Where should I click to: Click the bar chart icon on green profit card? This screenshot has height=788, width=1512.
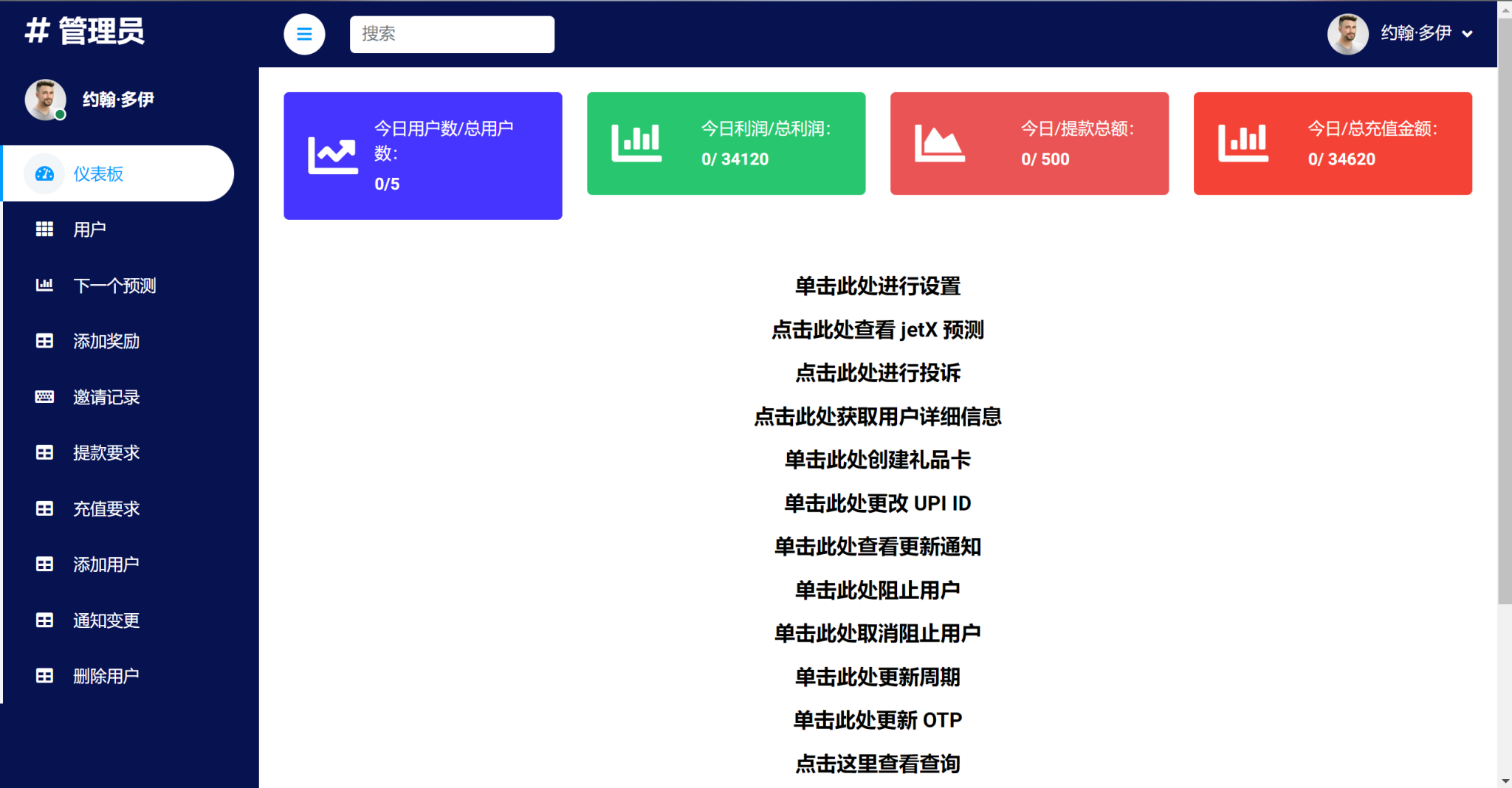coord(636,143)
